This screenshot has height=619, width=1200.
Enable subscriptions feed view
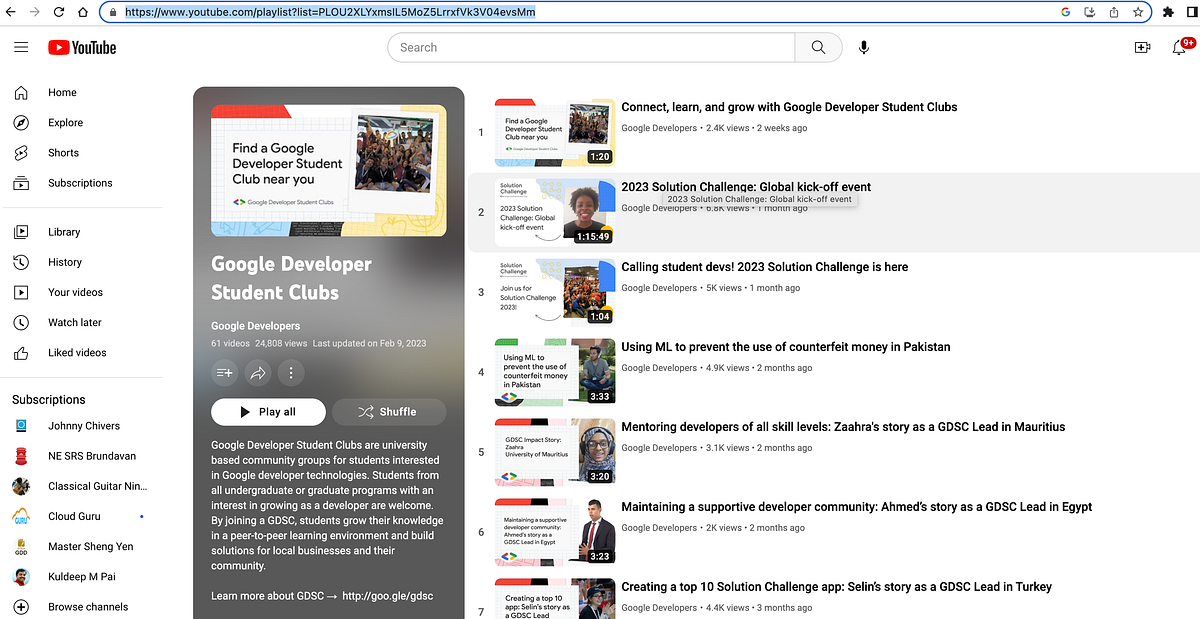point(78,182)
